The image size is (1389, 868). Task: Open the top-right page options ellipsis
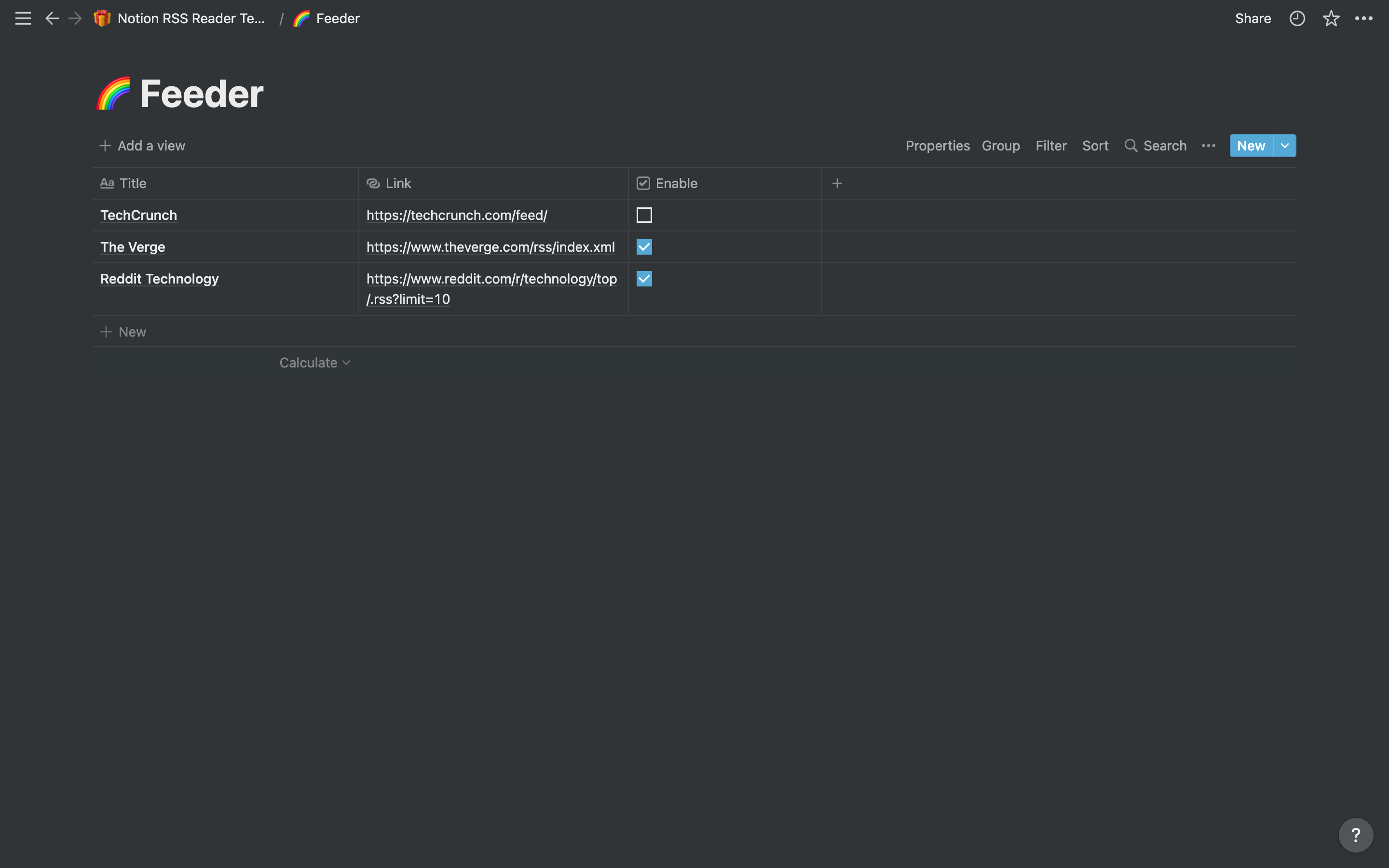tap(1364, 18)
